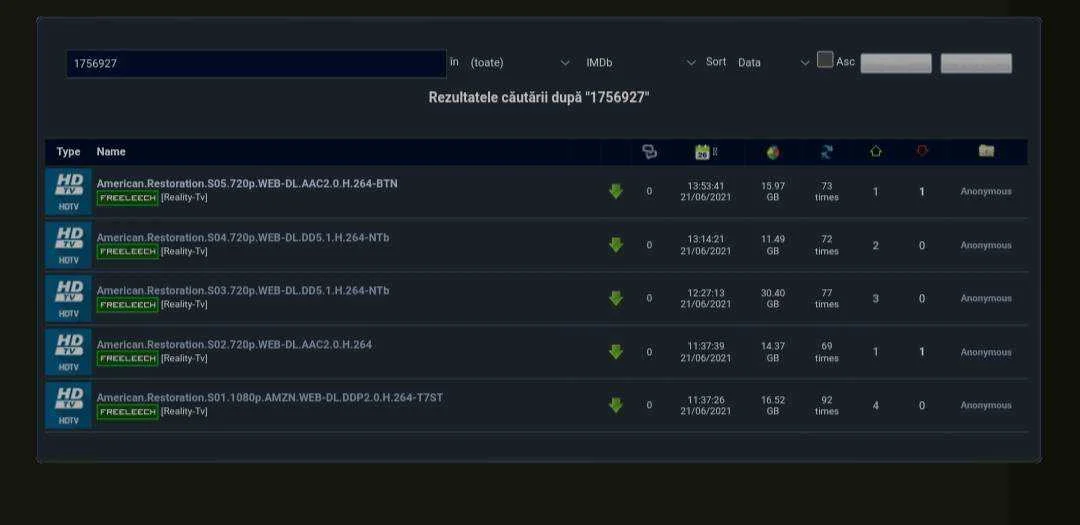Toggle the Asc checkbox

[825, 60]
